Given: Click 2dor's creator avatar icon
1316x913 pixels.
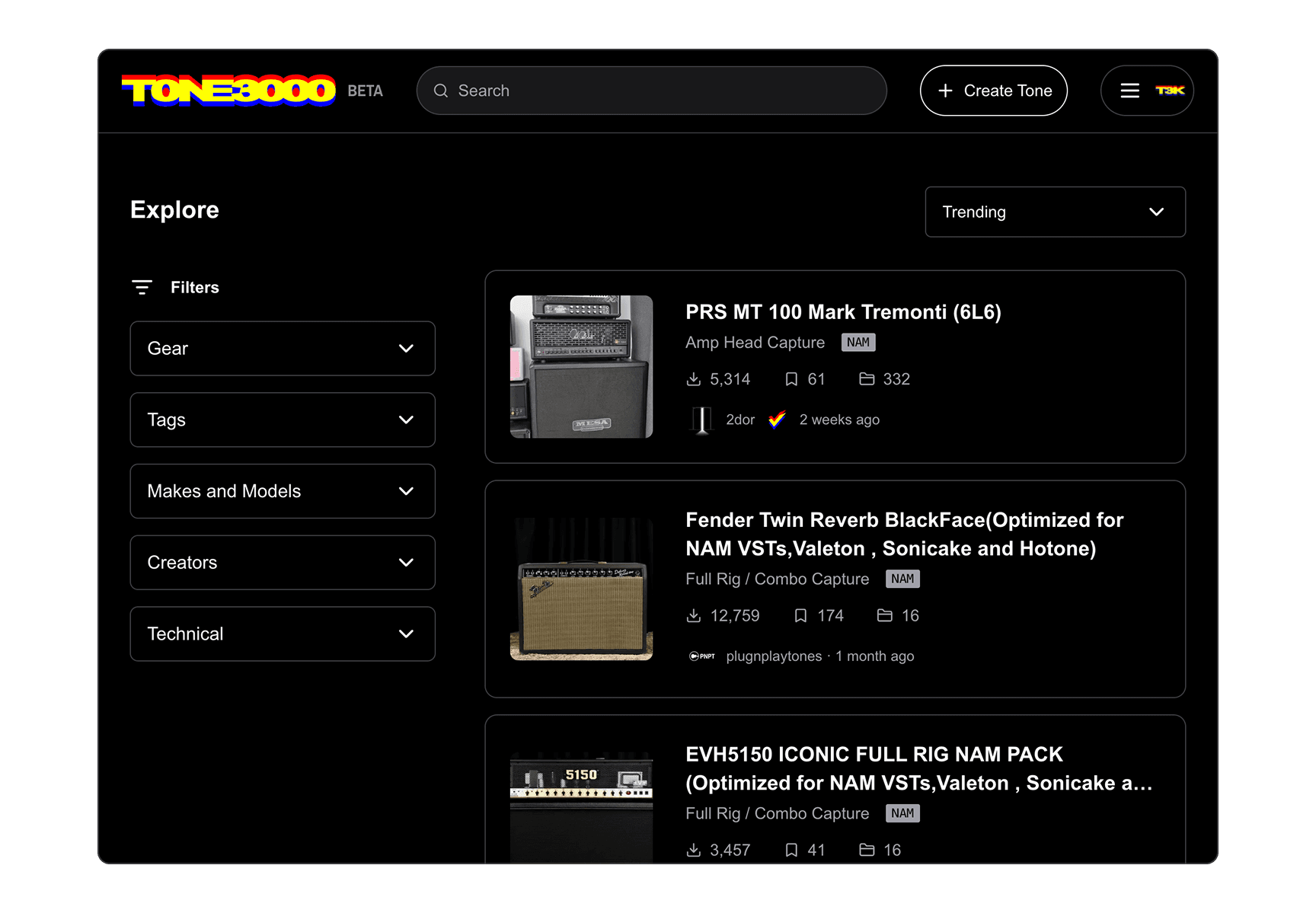Looking at the screenshot, I should click(x=701, y=419).
